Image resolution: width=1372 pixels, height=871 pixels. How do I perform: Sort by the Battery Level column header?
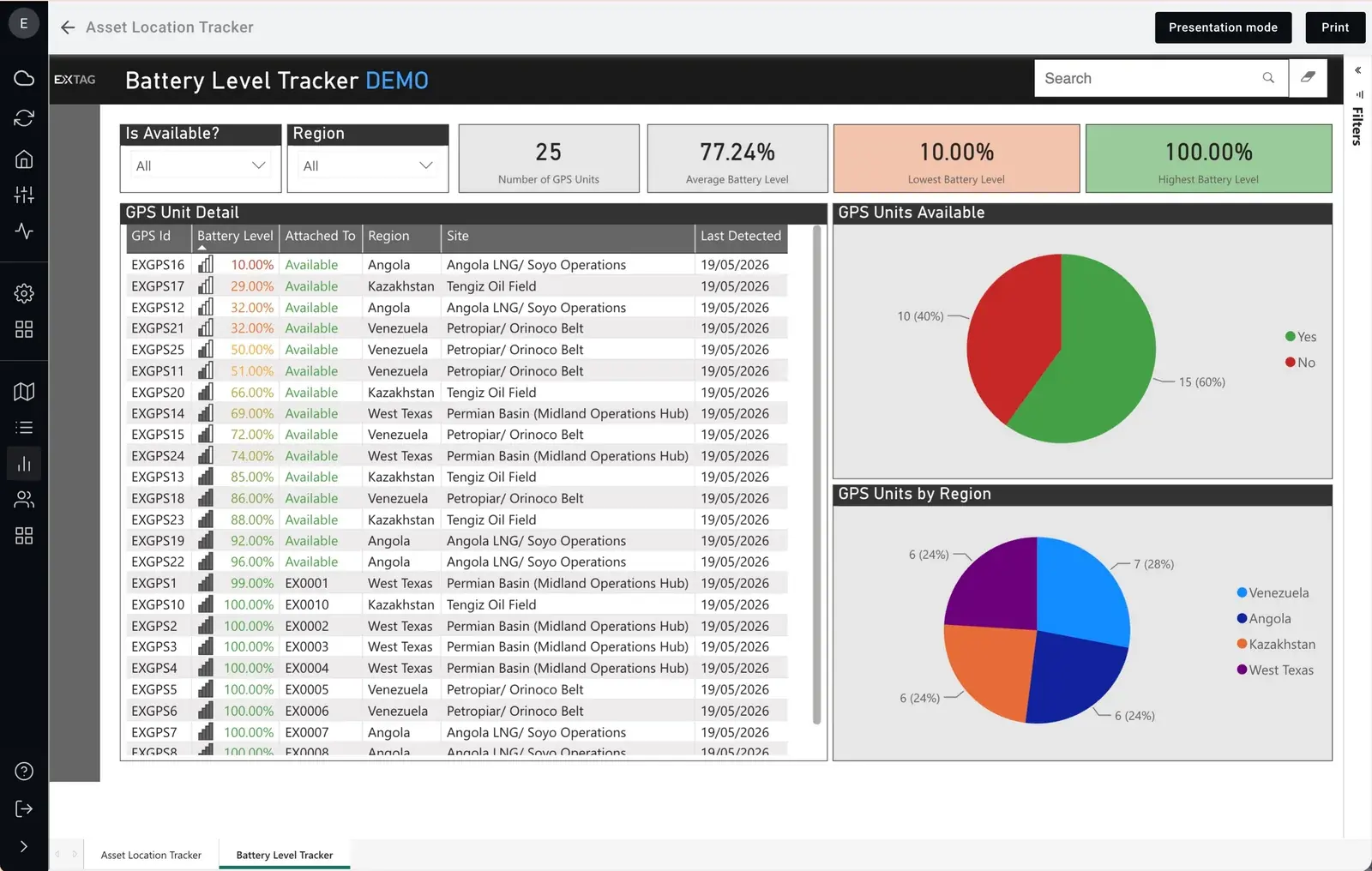click(235, 236)
